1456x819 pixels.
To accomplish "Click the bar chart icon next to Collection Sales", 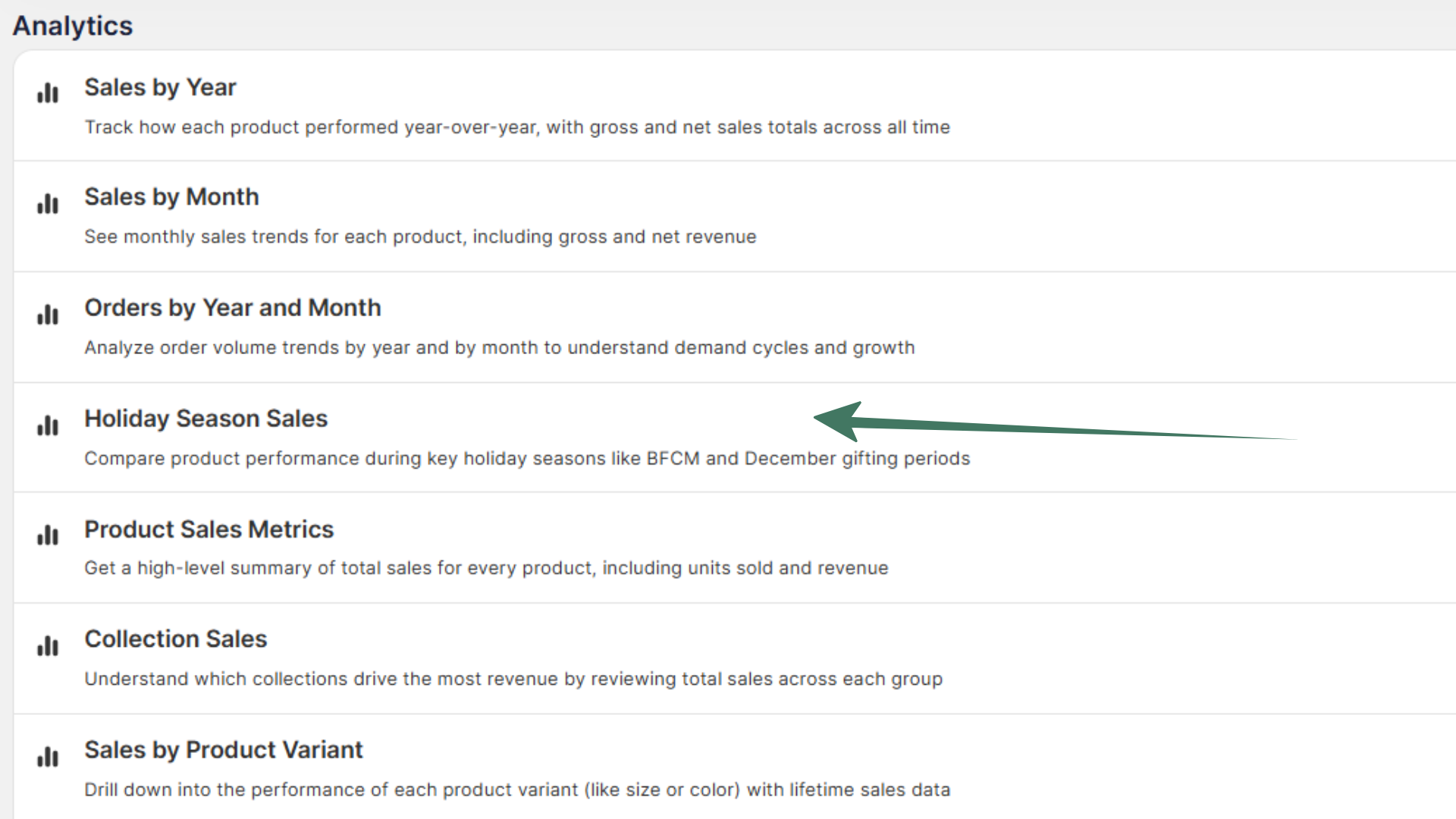I will pos(47,646).
